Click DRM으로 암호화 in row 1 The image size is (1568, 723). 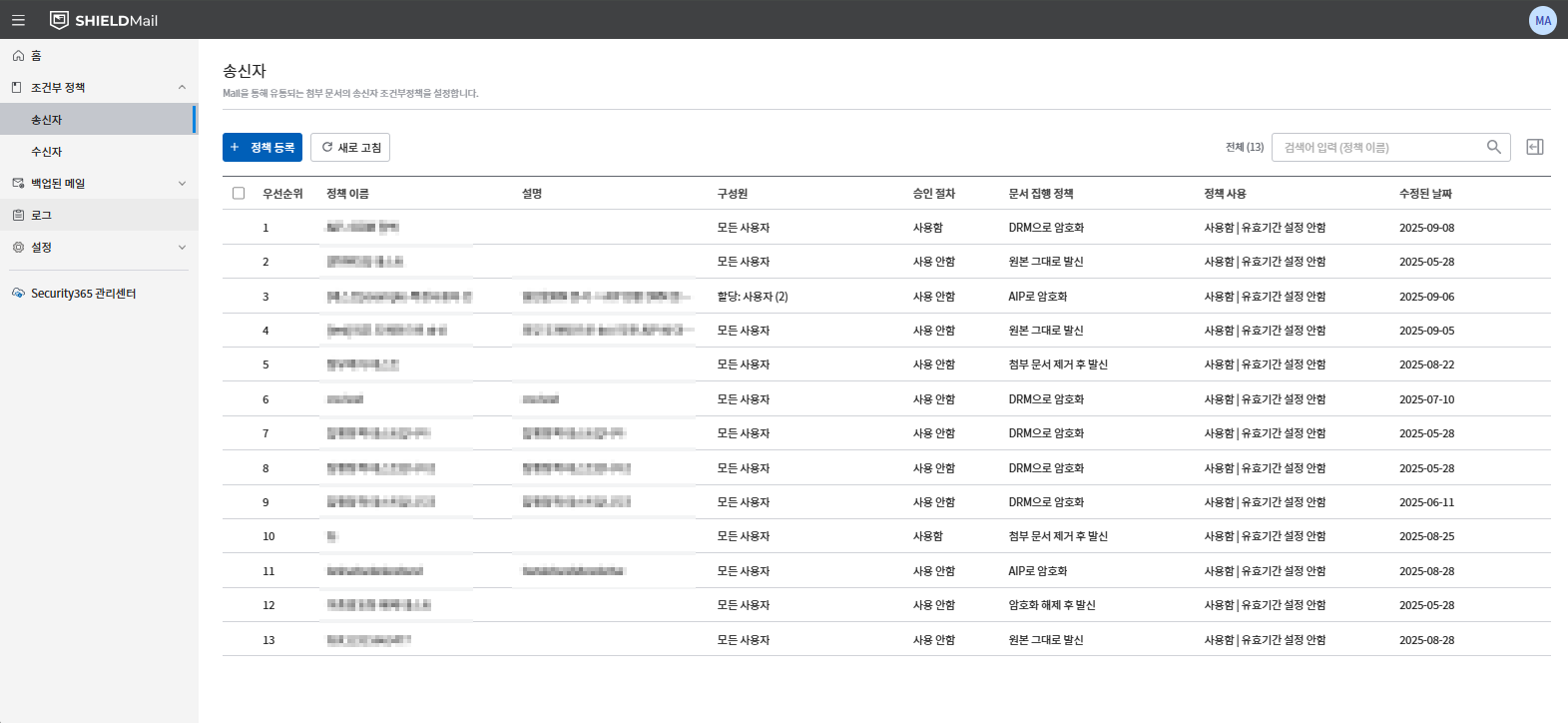1046,228
